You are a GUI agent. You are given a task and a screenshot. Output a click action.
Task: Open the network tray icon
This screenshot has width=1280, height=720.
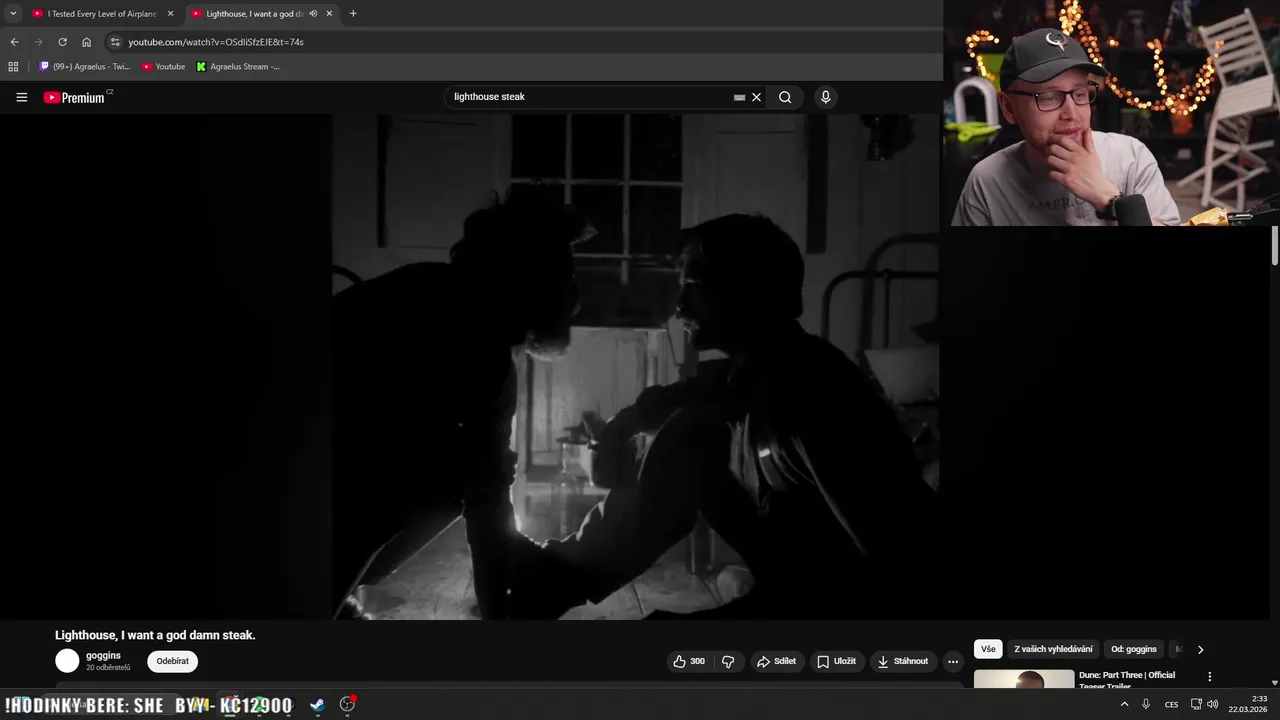(x=1196, y=704)
